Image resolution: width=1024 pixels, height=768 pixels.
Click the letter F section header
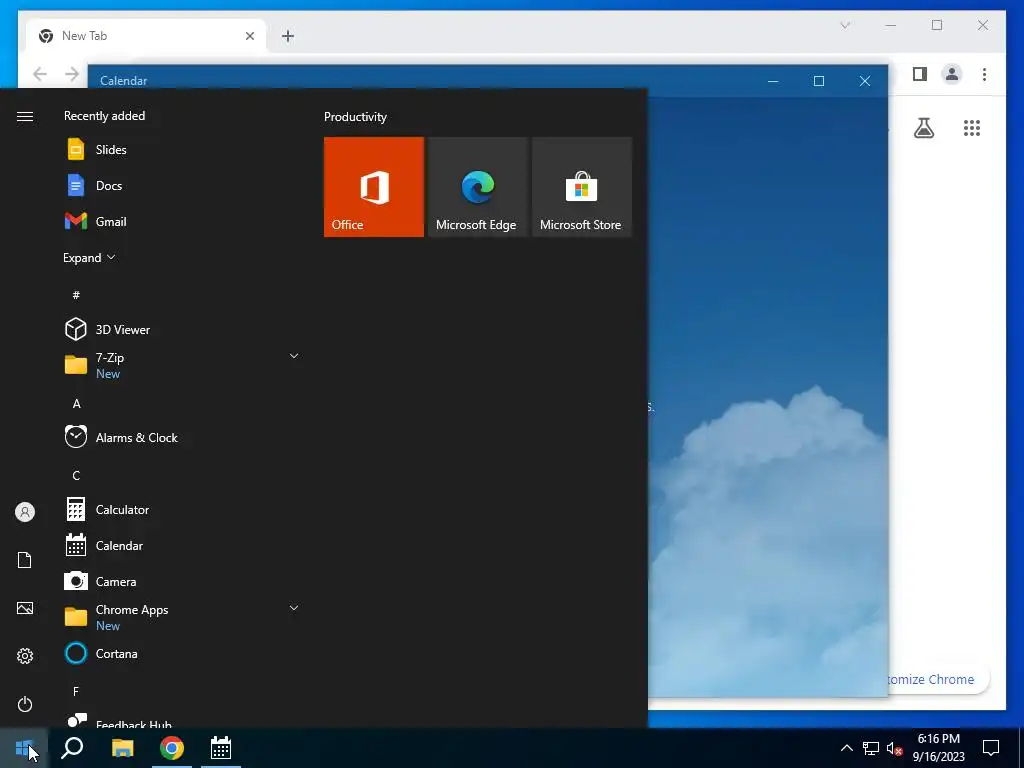[76, 691]
